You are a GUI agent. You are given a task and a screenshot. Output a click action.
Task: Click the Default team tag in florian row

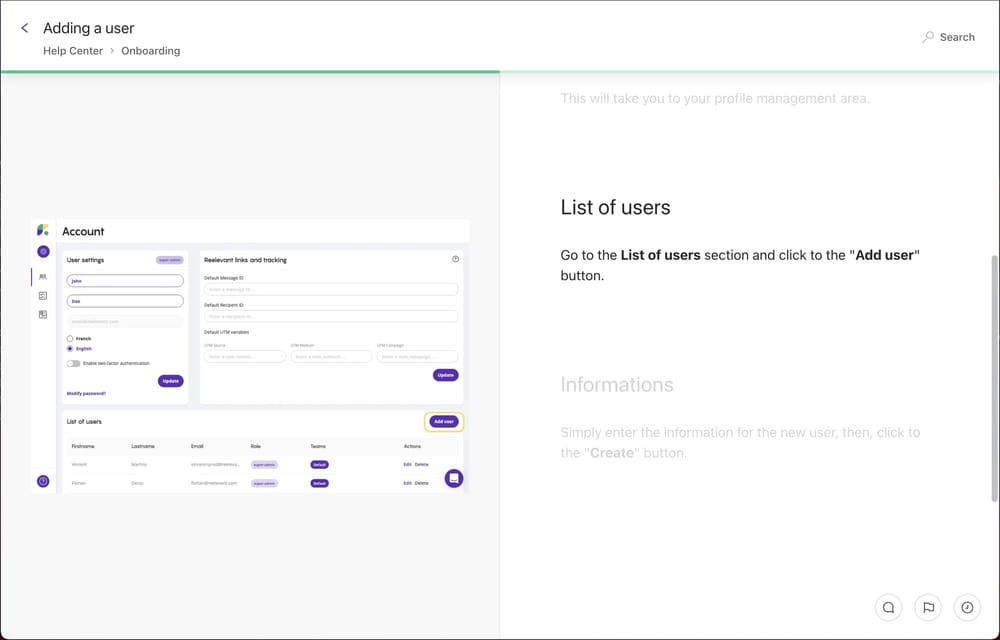click(x=320, y=483)
